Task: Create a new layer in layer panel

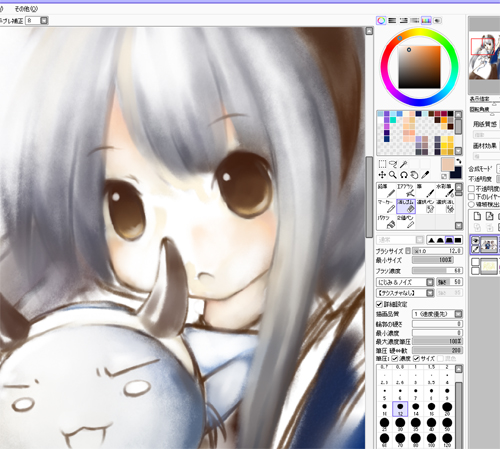Action: (x=477, y=216)
